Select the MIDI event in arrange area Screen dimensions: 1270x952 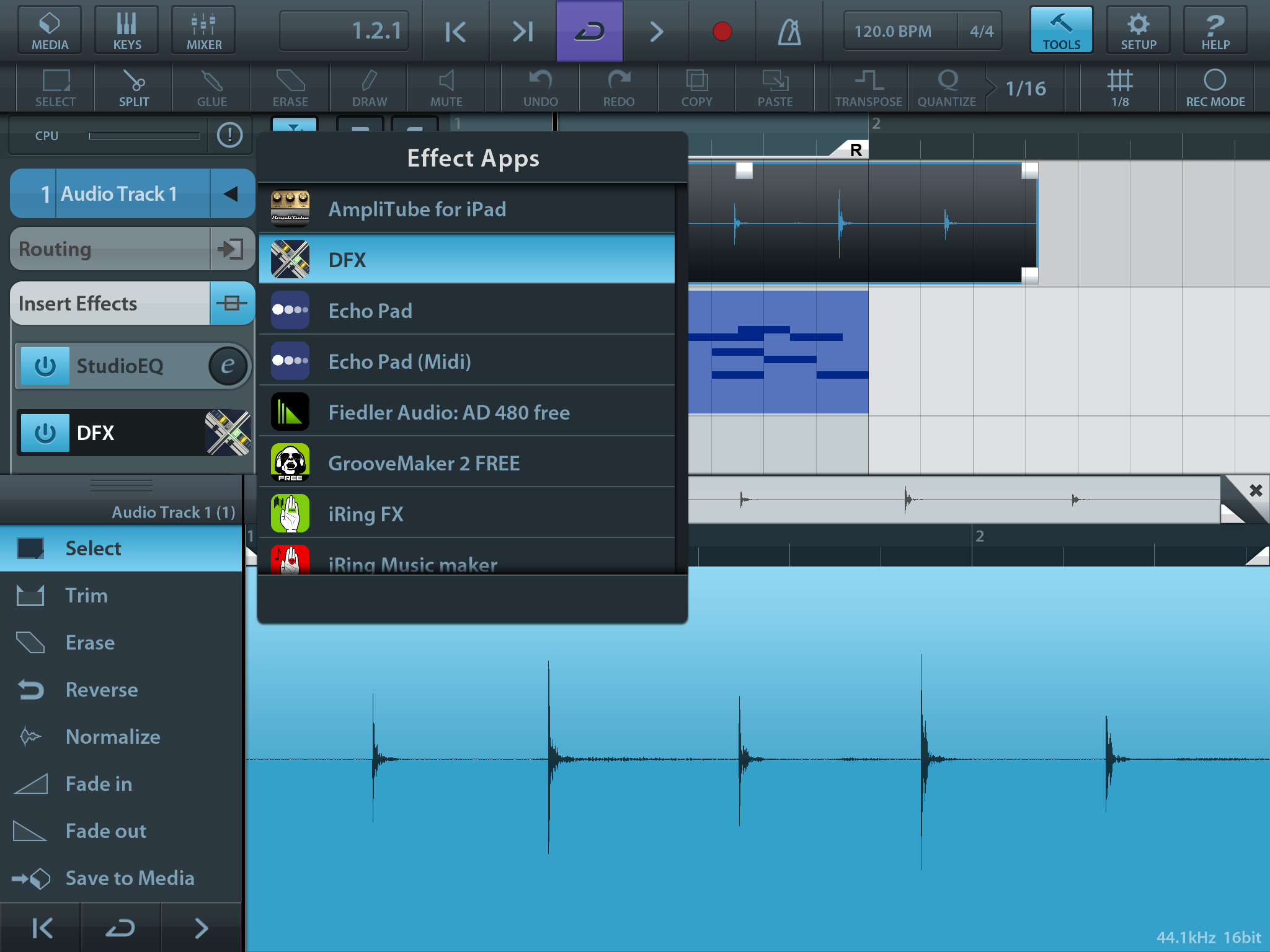778,351
